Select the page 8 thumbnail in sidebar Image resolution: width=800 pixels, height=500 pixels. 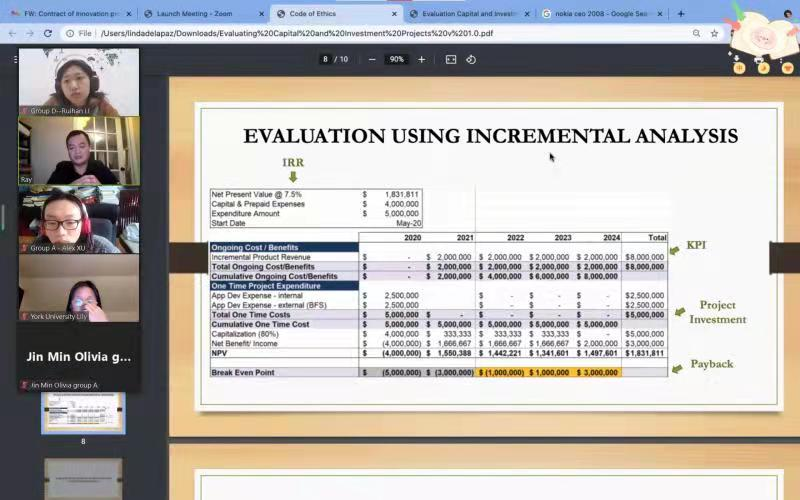coord(83,412)
